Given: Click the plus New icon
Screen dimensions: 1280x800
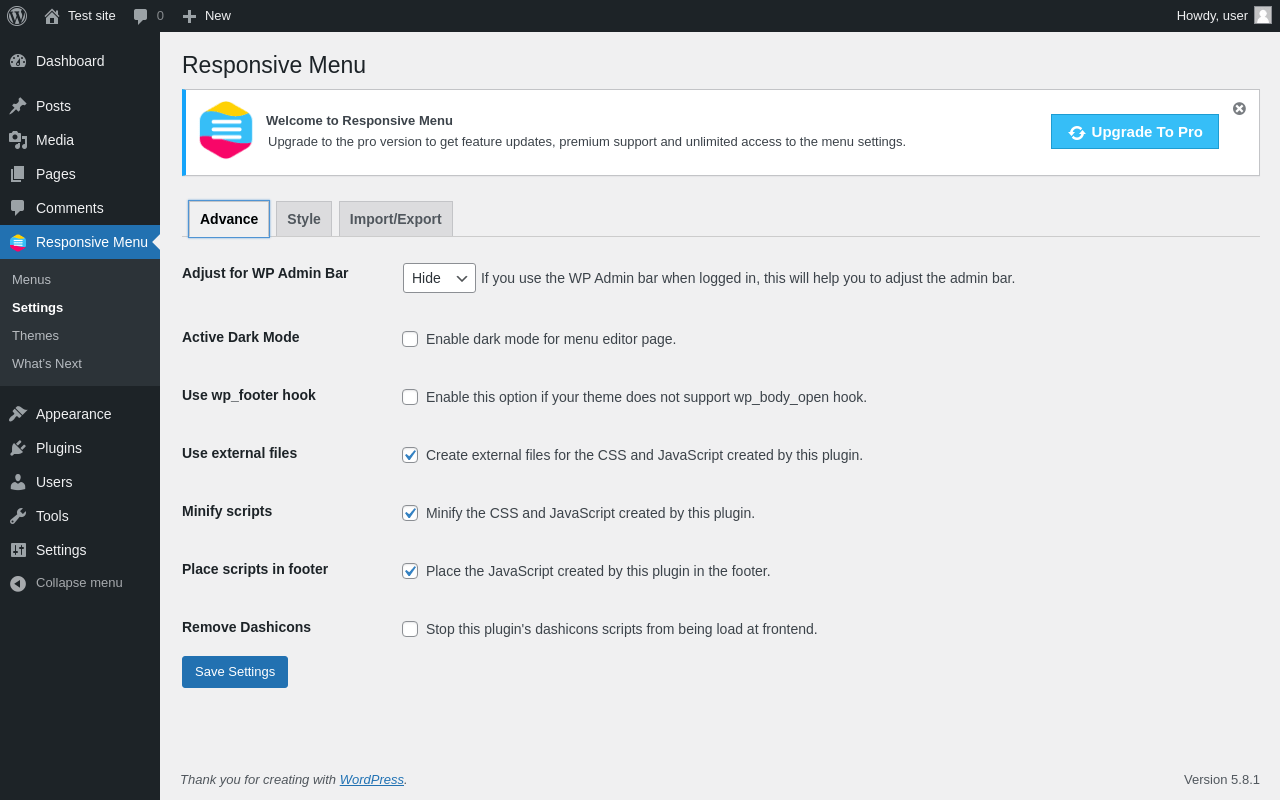Looking at the screenshot, I should [x=189, y=16].
